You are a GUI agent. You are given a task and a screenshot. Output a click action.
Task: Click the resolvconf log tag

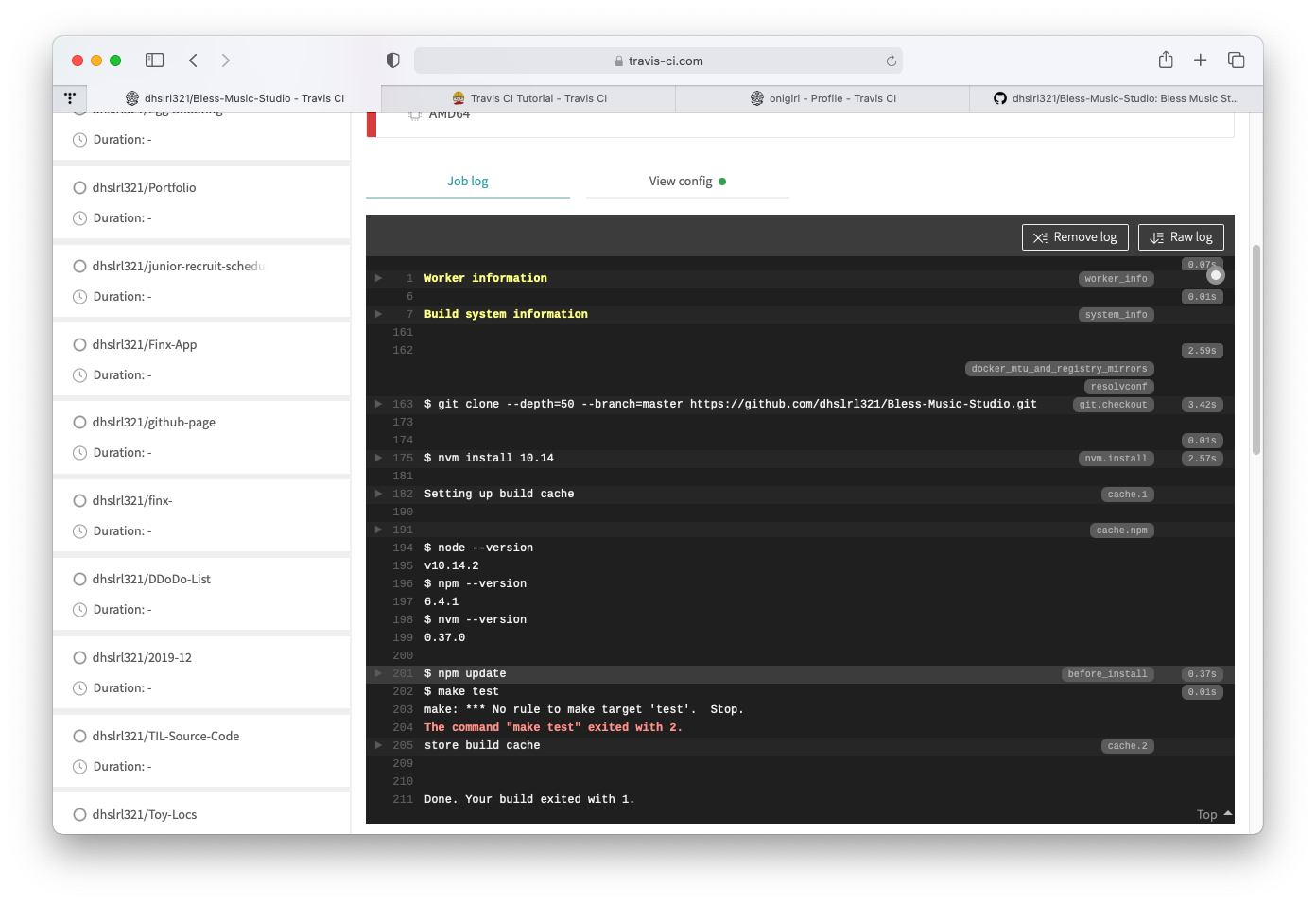pyautogui.click(x=1118, y=387)
